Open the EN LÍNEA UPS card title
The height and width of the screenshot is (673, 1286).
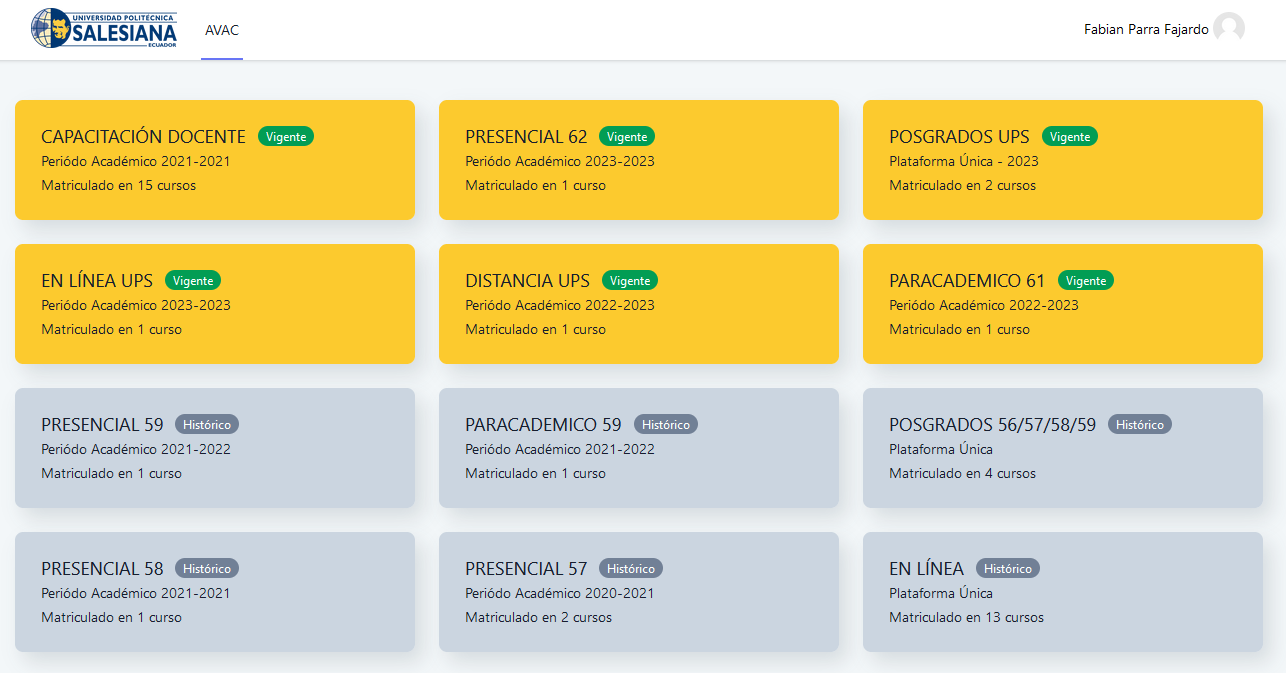[x=97, y=281]
